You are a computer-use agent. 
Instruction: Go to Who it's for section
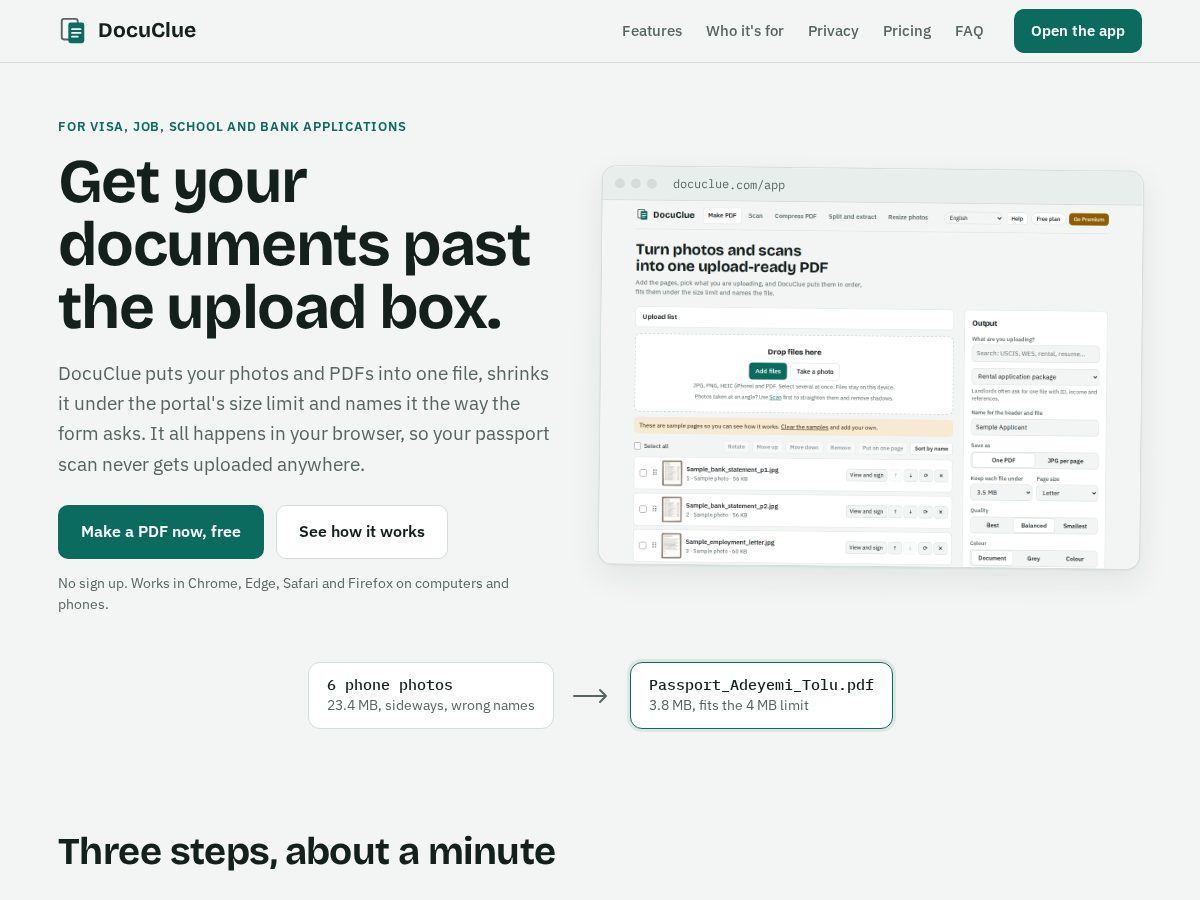pos(745,31)
